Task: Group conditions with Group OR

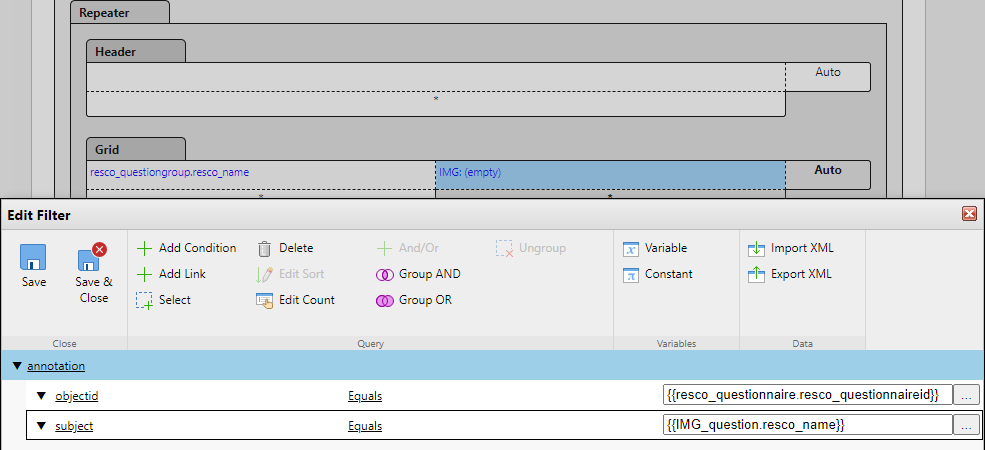Action: [416, 300]
